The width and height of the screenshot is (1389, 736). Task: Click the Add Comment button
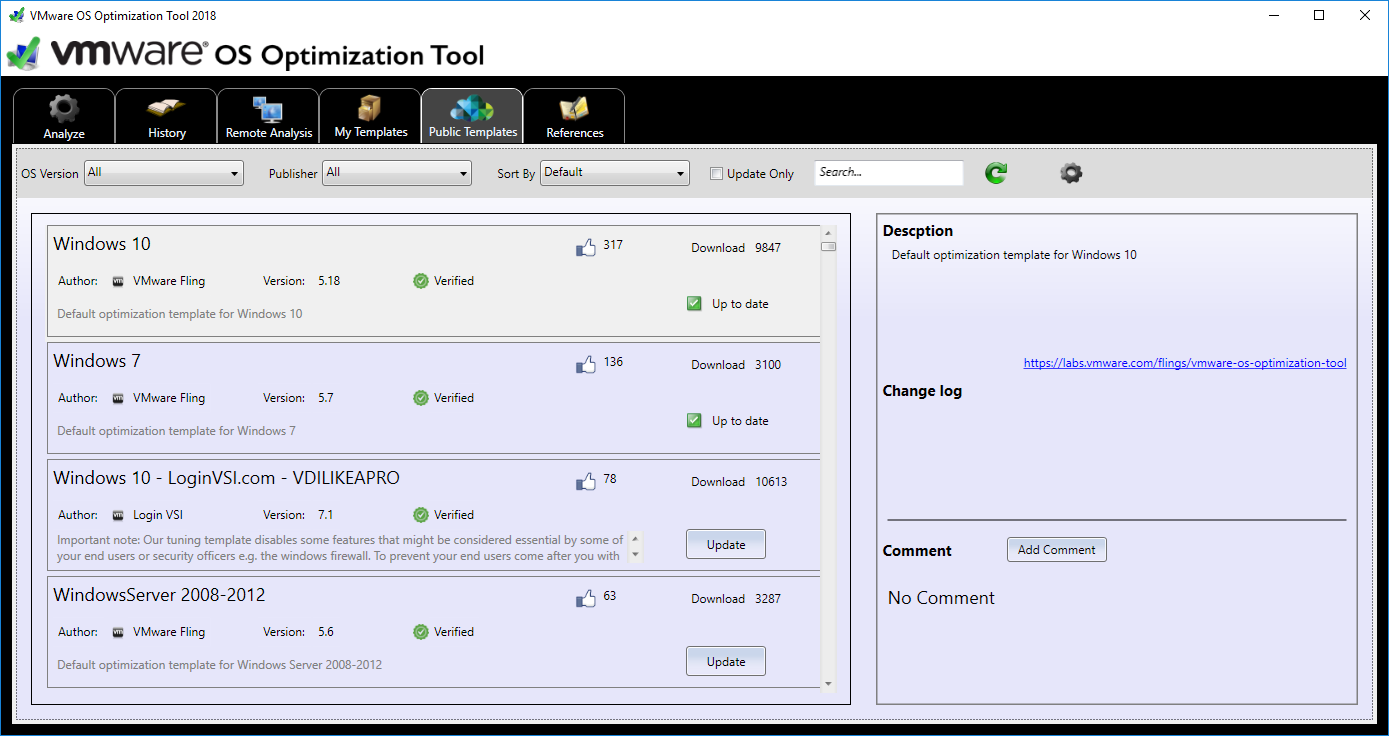point(1057,550)
